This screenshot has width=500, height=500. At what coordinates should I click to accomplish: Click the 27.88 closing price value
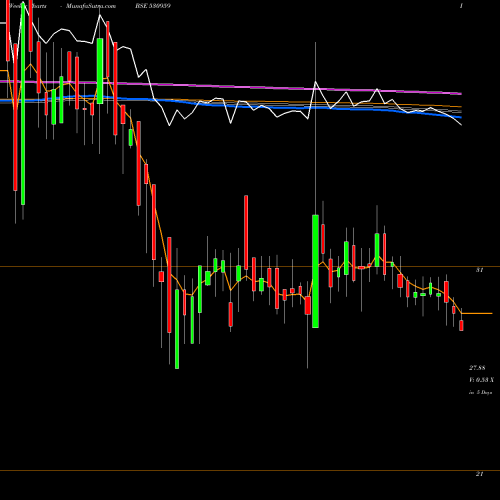tap(477, 368)
